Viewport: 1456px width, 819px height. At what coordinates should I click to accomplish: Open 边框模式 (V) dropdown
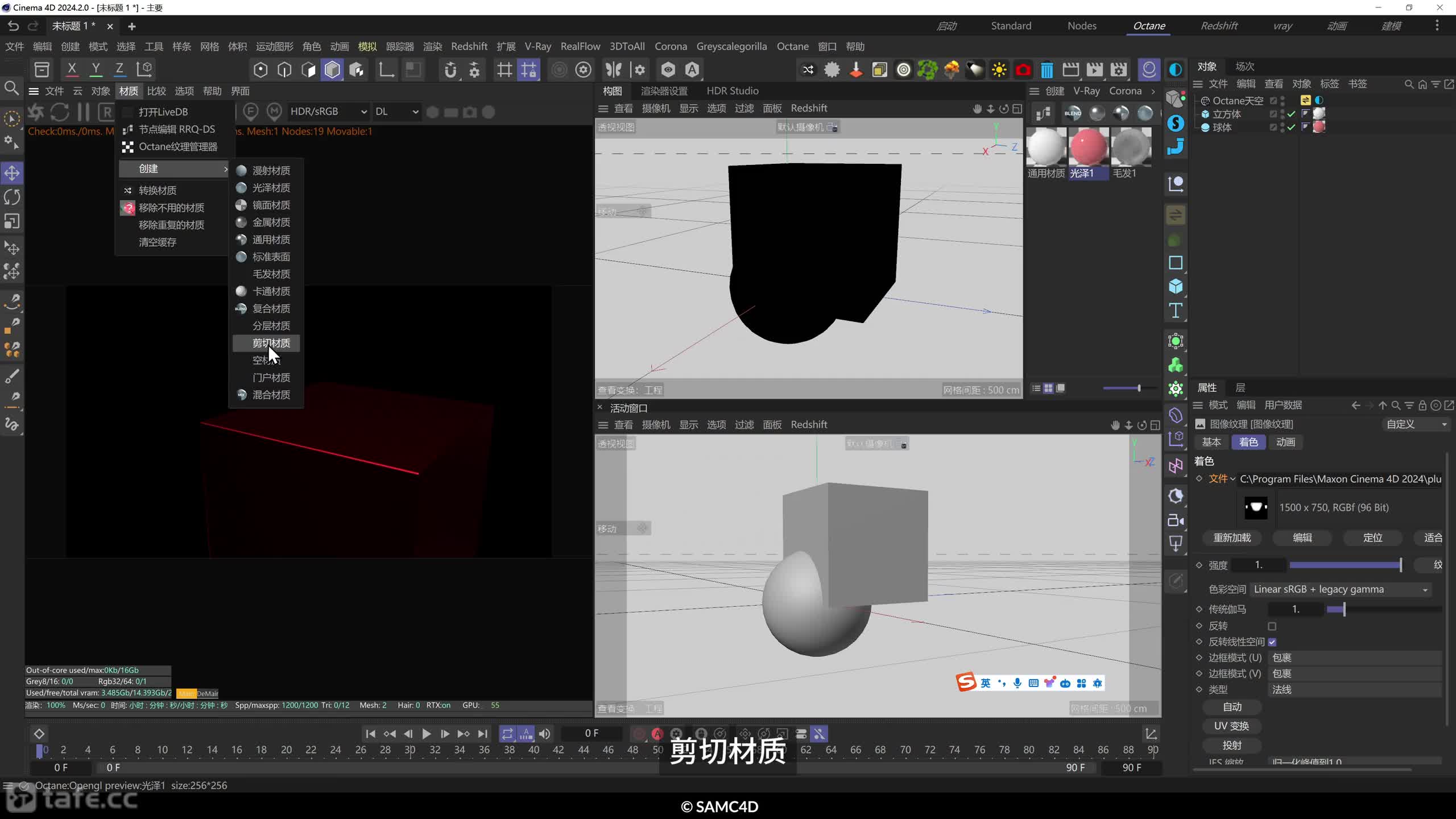[x=1355, y=674]
